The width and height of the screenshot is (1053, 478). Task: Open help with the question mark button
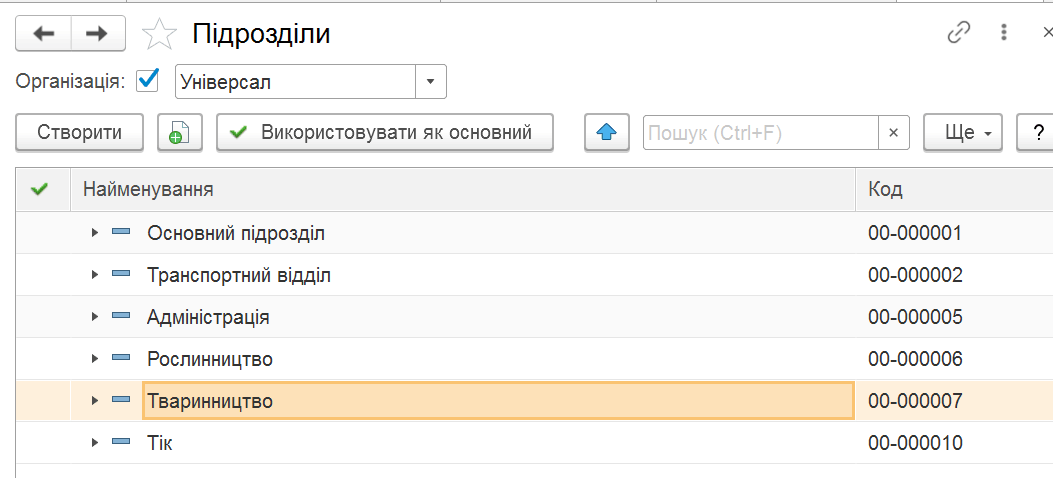[x=1039, y=132]
